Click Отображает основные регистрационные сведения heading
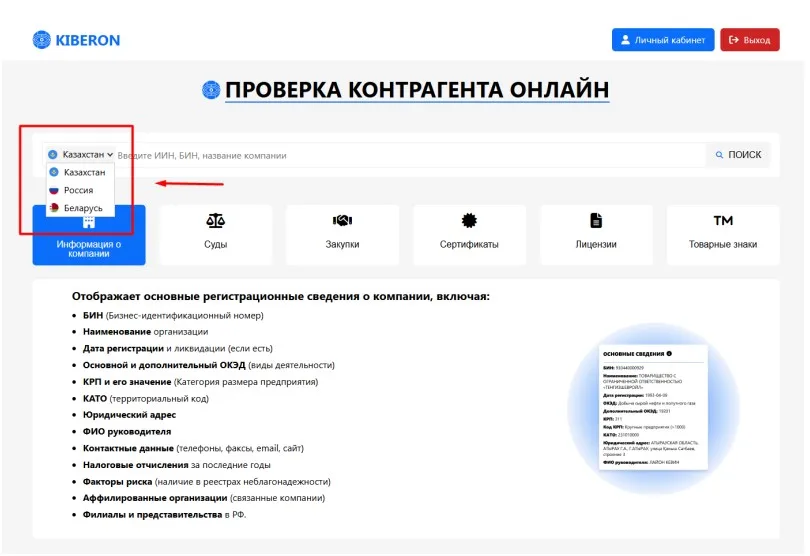810x556 pixels. [281, 297]
